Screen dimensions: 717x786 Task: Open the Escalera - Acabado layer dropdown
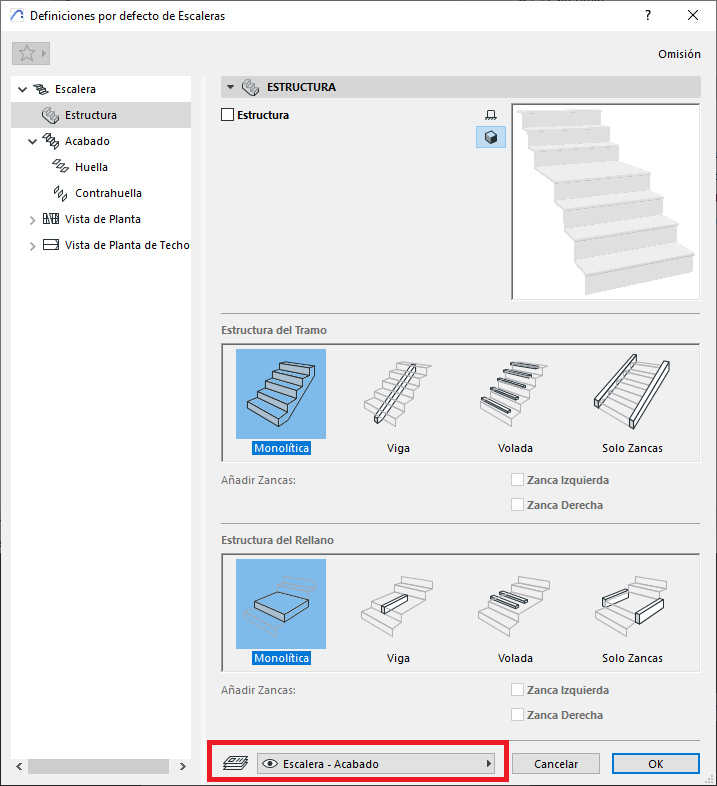pyautogui.click(x=377, y=764)
